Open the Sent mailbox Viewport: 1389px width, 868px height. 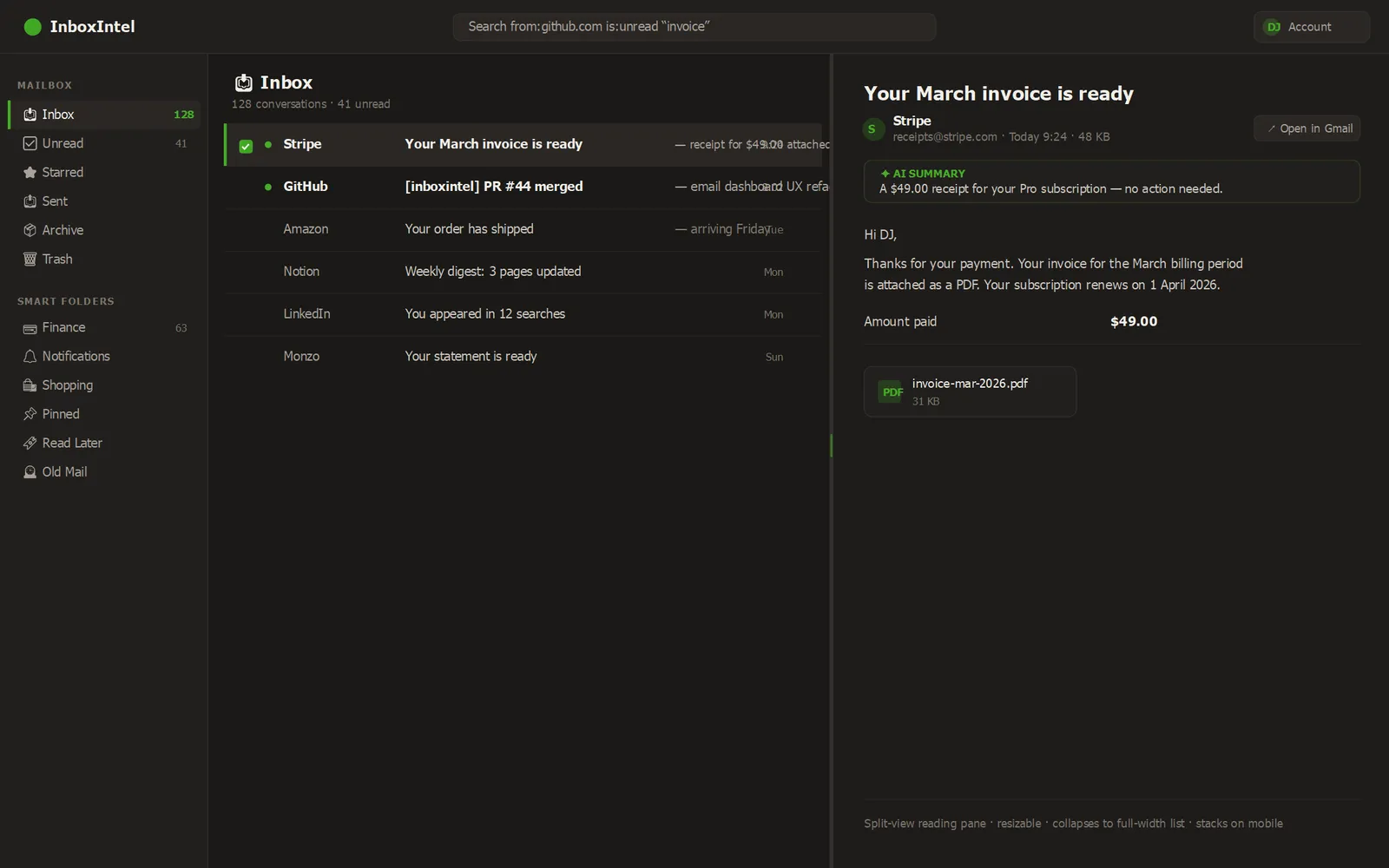point(104,201)
